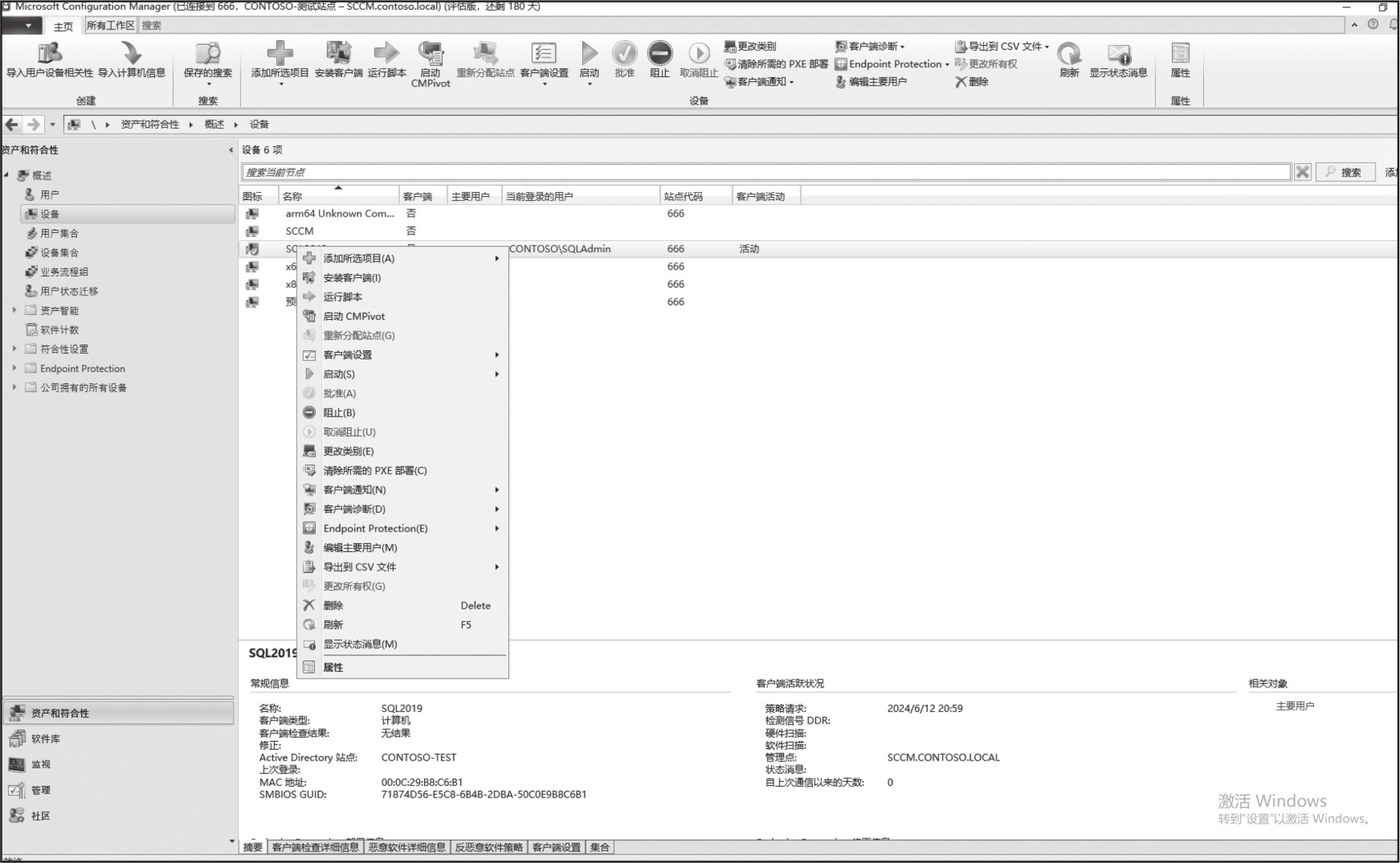Open the 客户端诊断 ribbon dropdown

click(869, 46)
